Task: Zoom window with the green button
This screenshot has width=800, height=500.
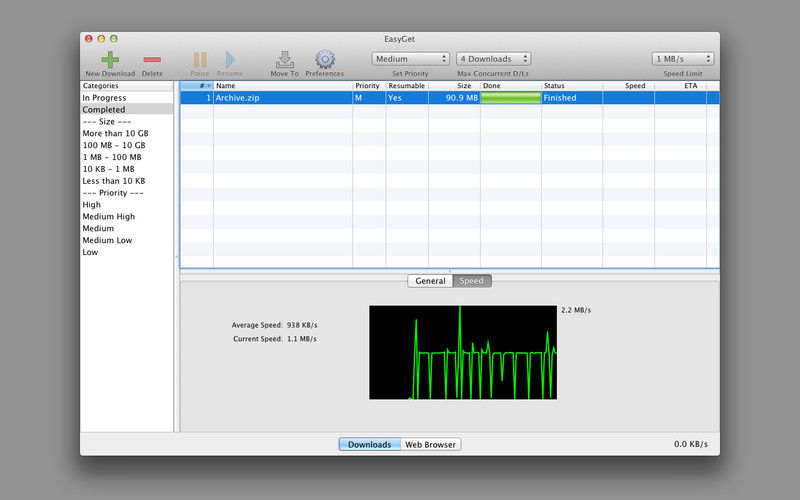Action: (x=114, y=39)
